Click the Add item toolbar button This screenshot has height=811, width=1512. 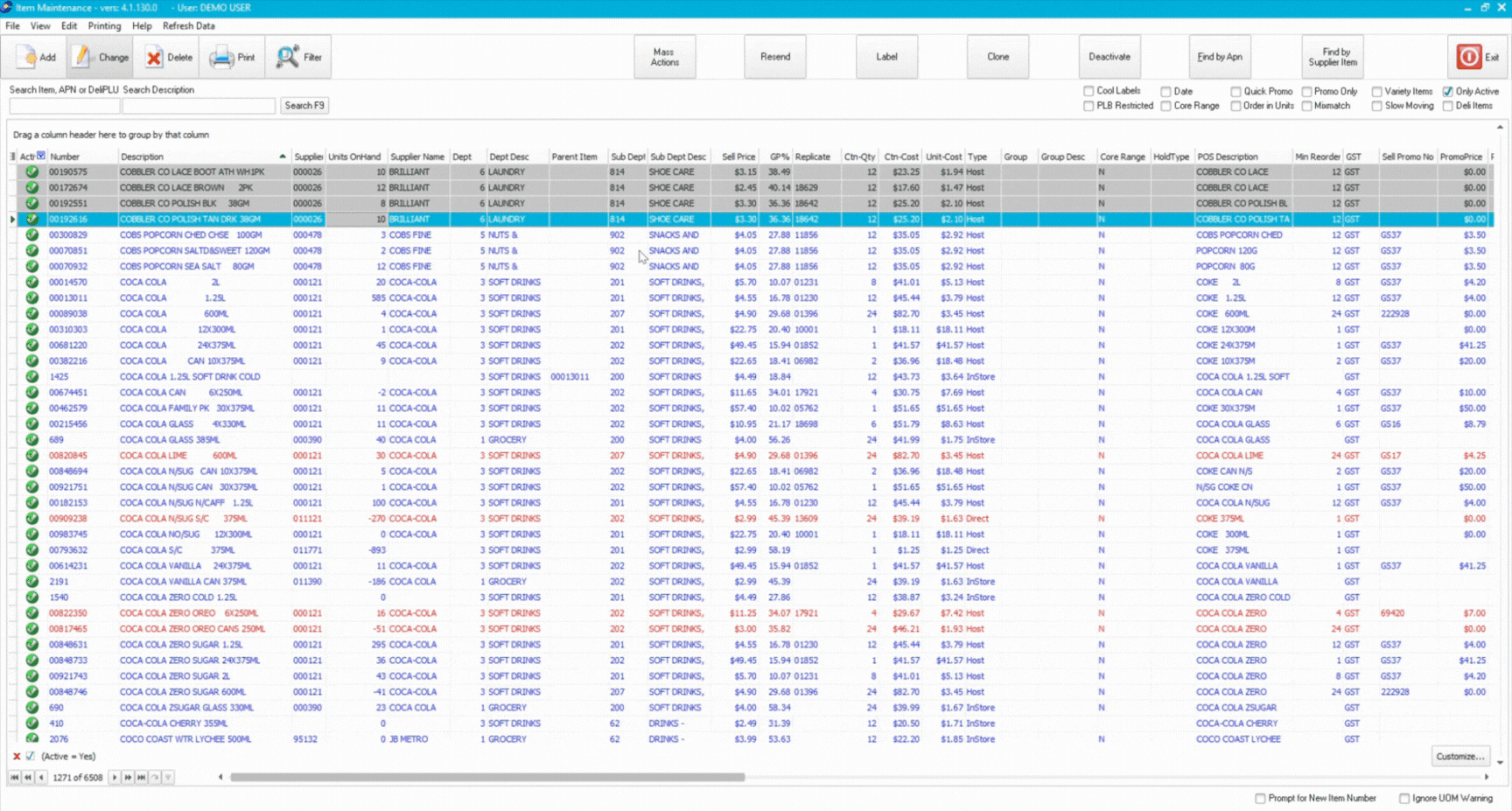click(x=36, y=57)
